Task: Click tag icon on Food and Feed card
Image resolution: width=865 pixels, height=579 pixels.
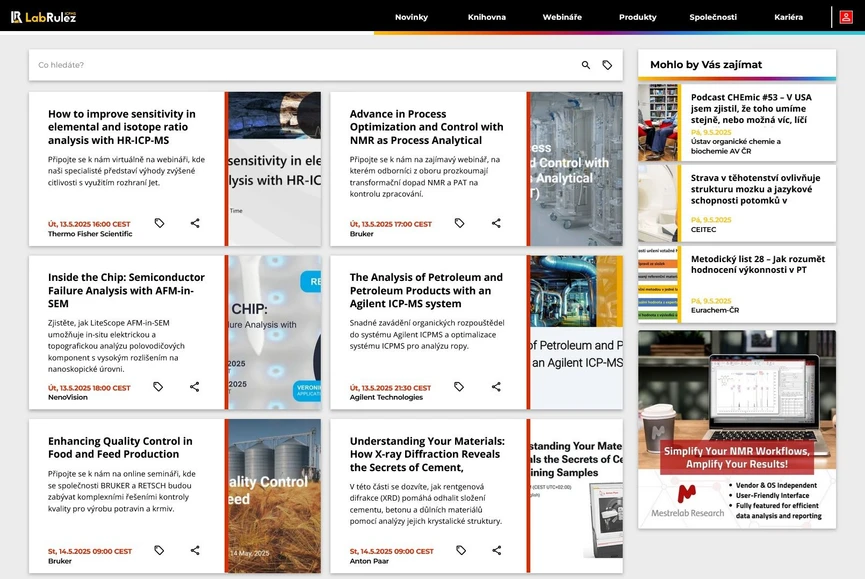Action: (159, 550)
